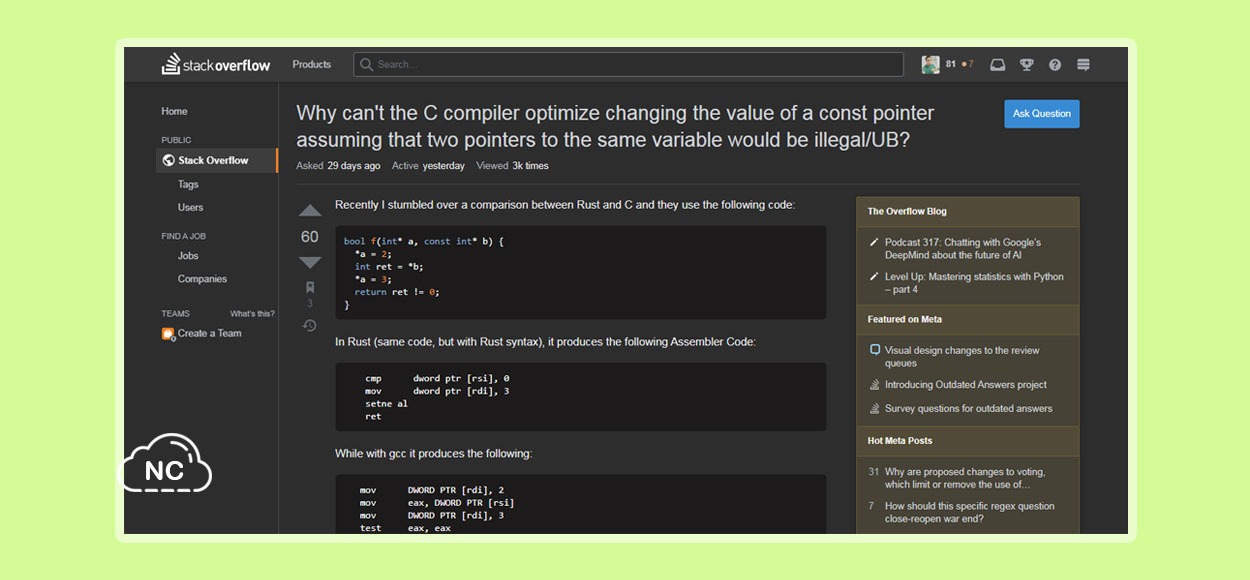The width and height of the screenshot is (1250, 580).
Task: Downvote the question with down arrow
Action: [310, 262]
